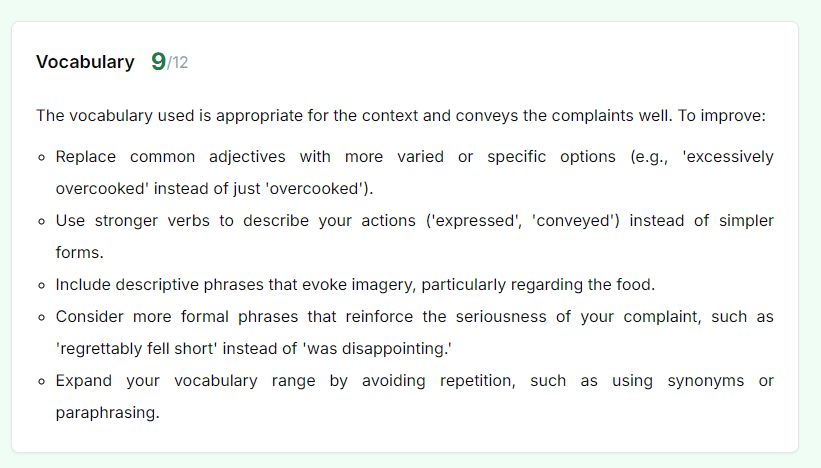This screenshot has height=468, width=821.
Task: Click the "/12" maximum score text
Action: pyautogui.click(x=178, y=63)
